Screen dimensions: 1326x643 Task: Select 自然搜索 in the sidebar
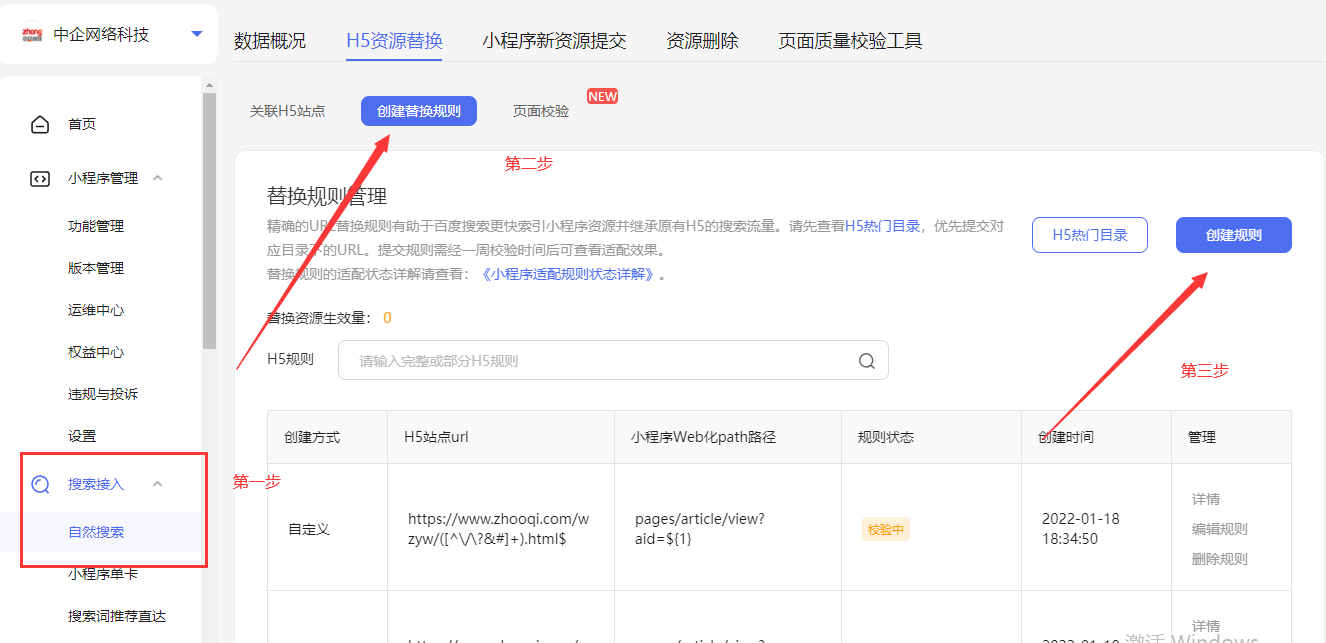point(97,534)
